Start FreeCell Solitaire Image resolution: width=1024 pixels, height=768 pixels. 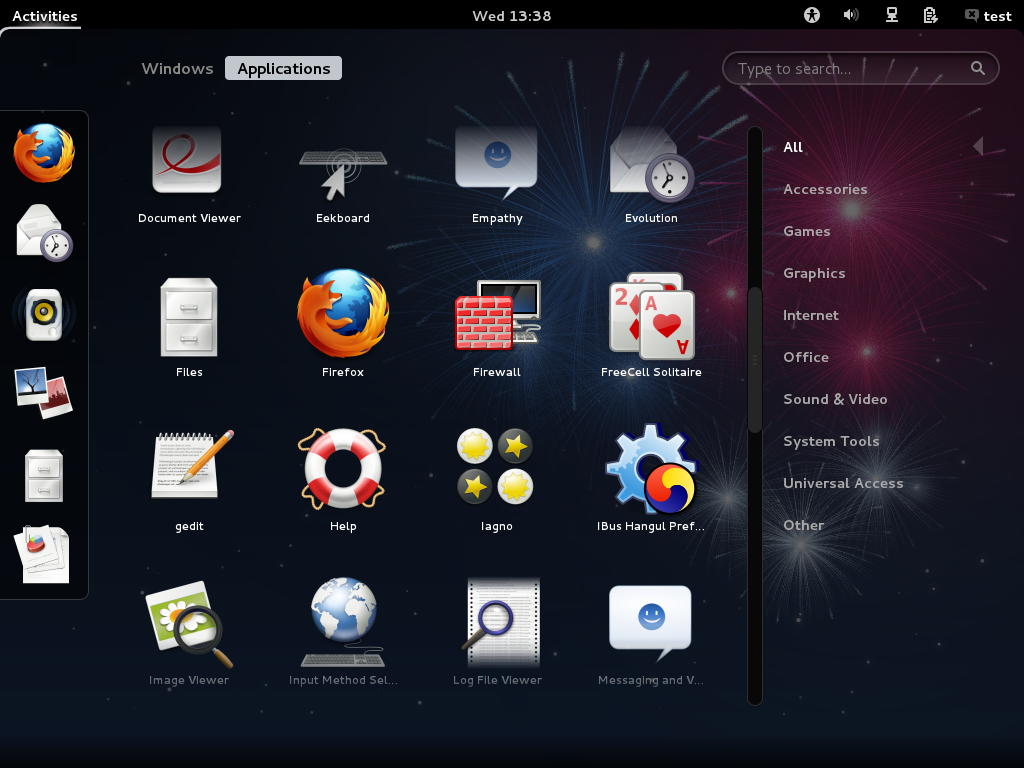tap(651, 325)
